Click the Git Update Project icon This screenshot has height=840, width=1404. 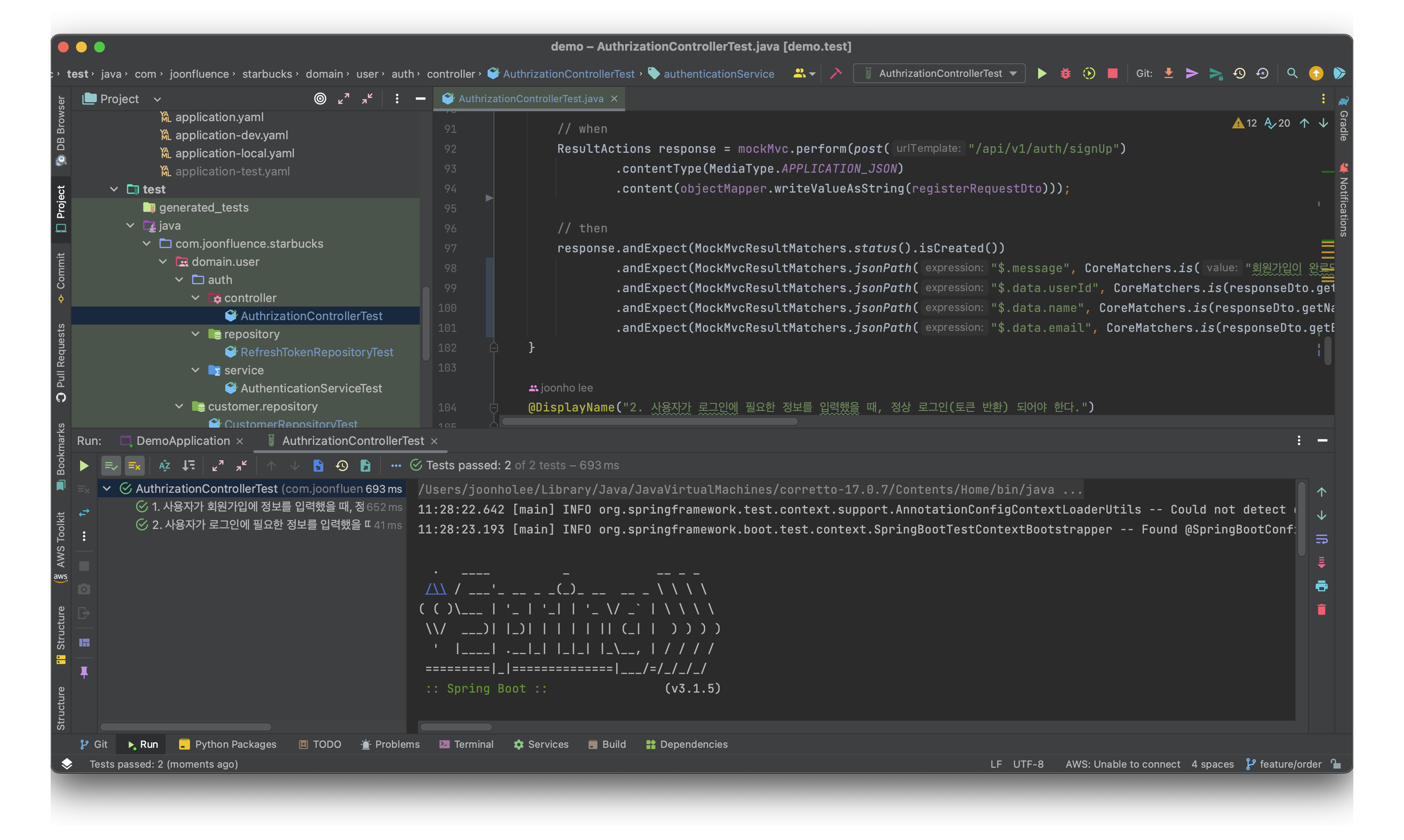click(x=1168, y=74)
